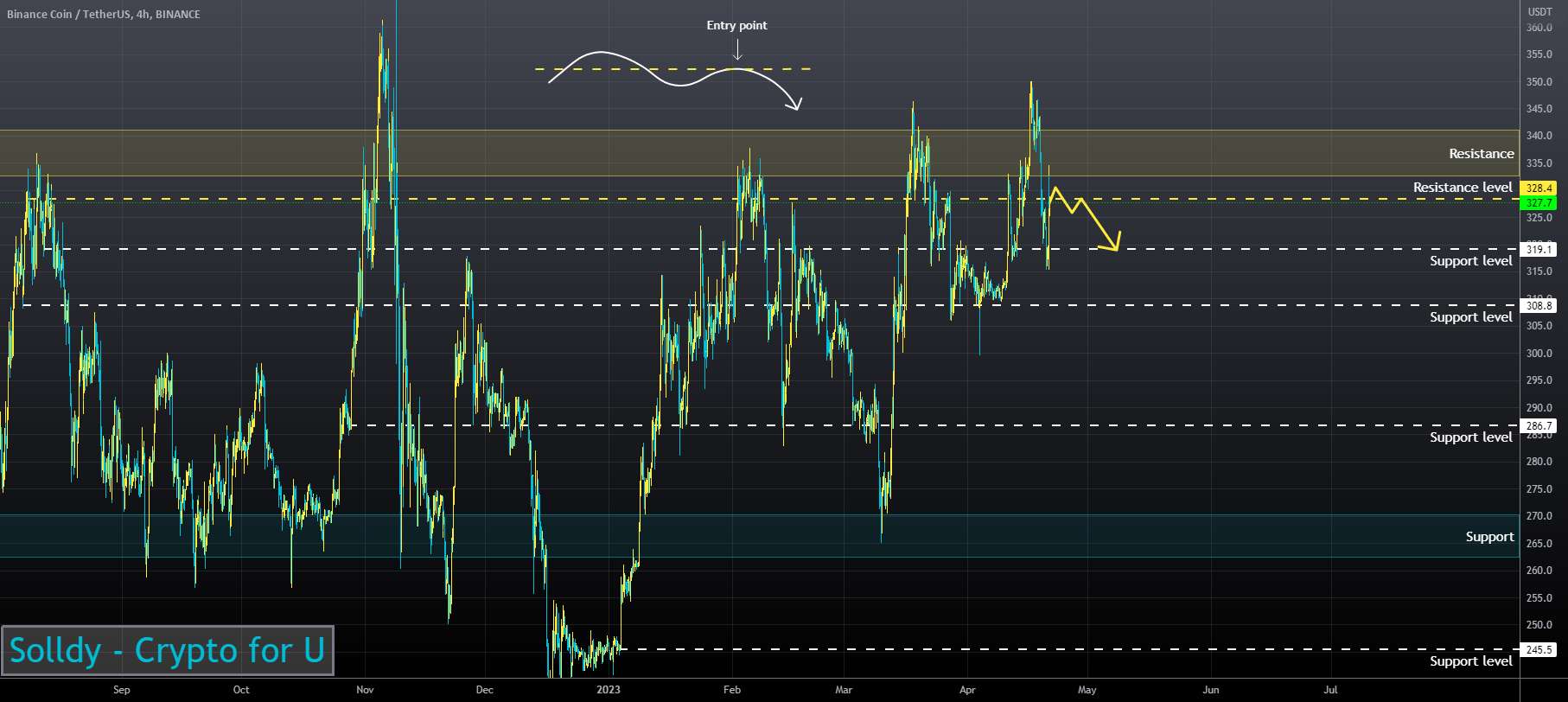Click the 280.0 price scale tick
1568x702 pixels.
(x=1539, y=462)
